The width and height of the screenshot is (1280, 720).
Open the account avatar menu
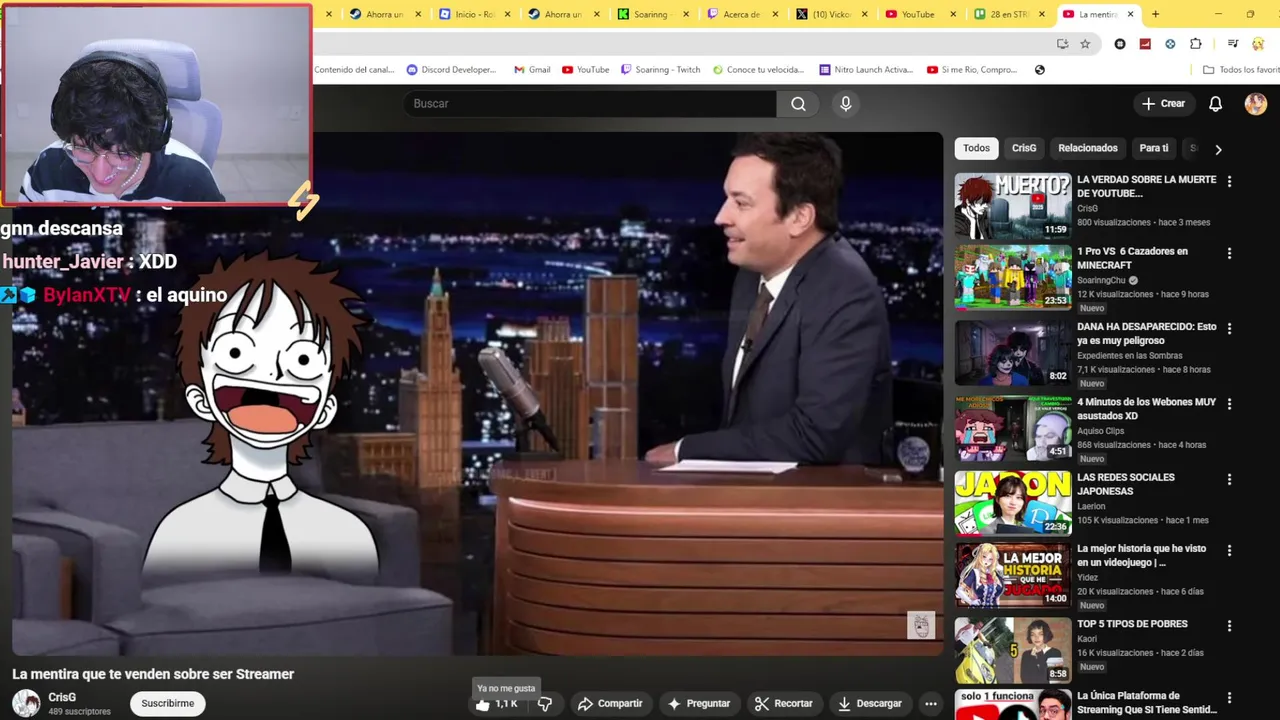(x=1256, y=104)
